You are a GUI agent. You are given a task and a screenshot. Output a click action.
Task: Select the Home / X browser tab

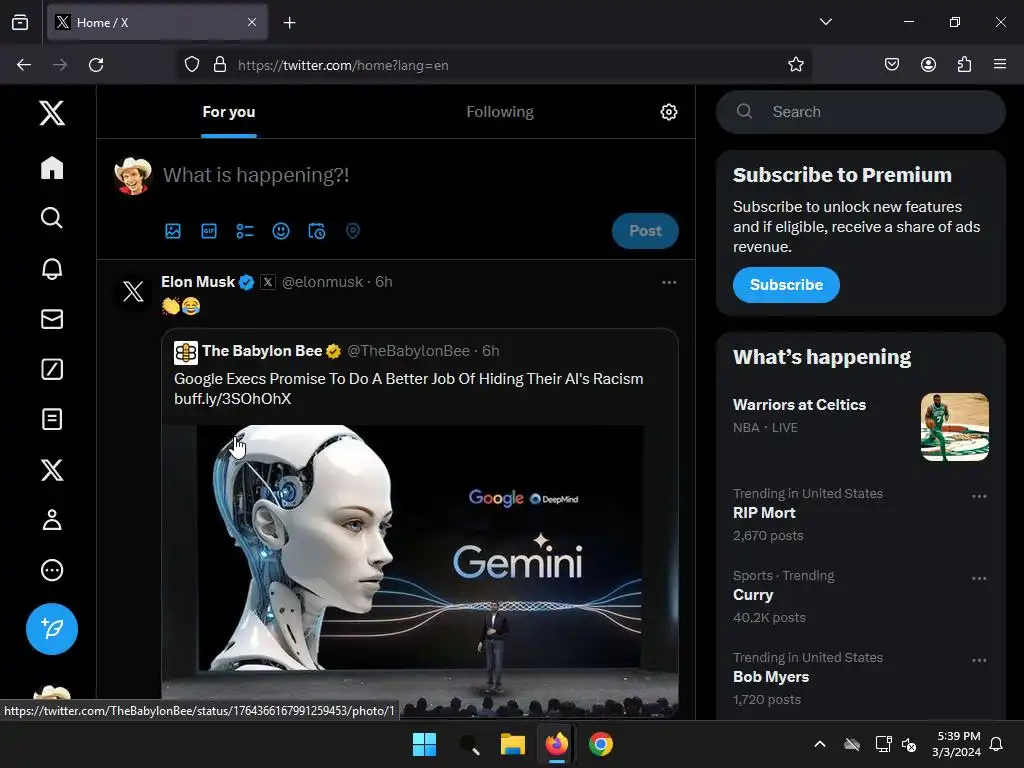[x=157, y=22]
